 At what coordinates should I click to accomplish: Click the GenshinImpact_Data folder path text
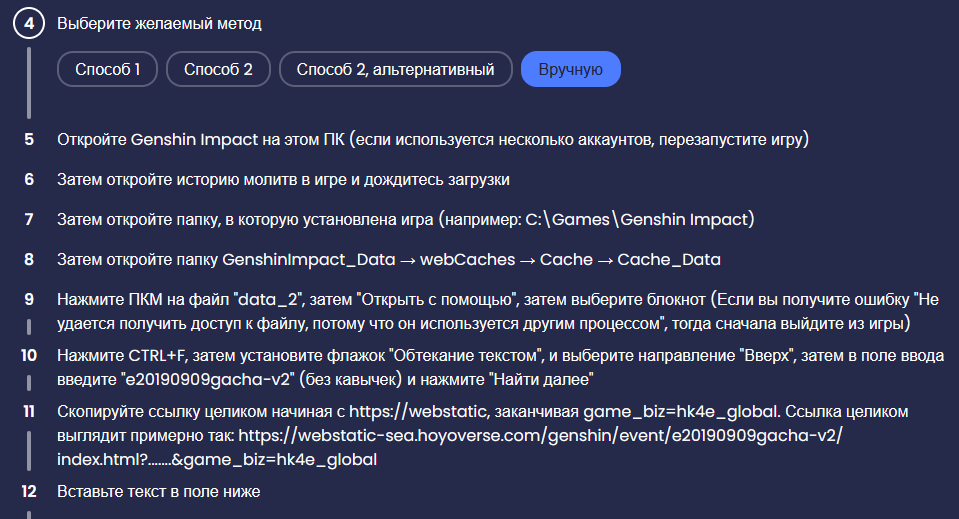(x=389, y=259)
